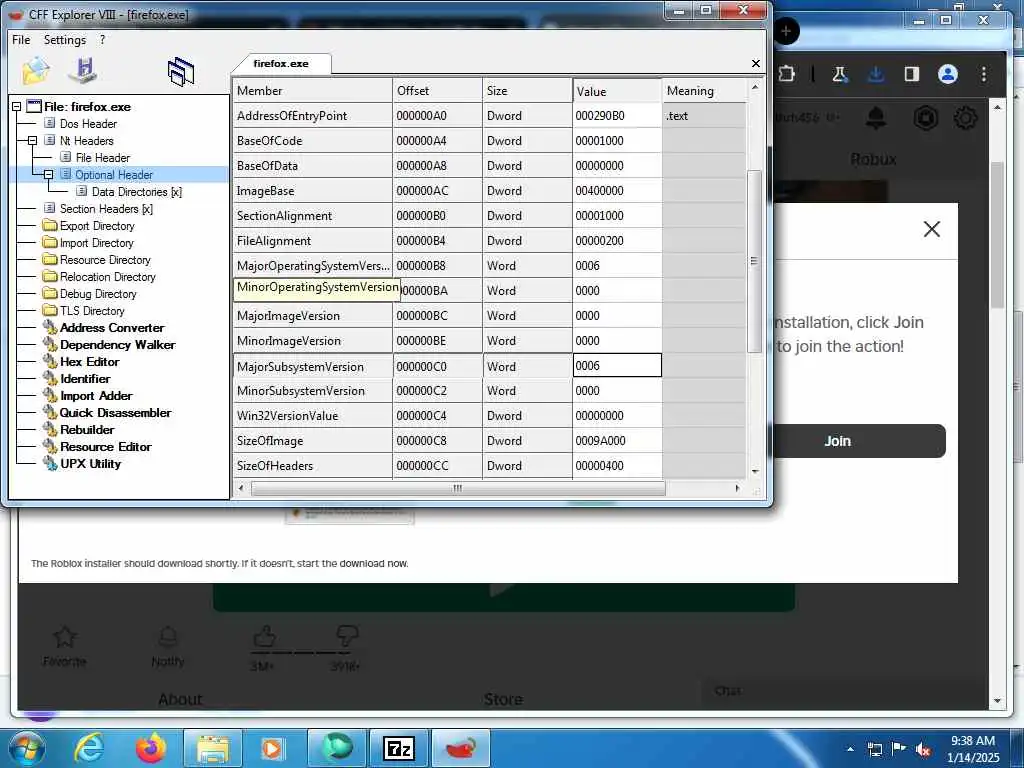Collapse the File: firefox.exe tree root
Image resolution: width=1024 pixels, height=768 pixels.
[16, 106]
